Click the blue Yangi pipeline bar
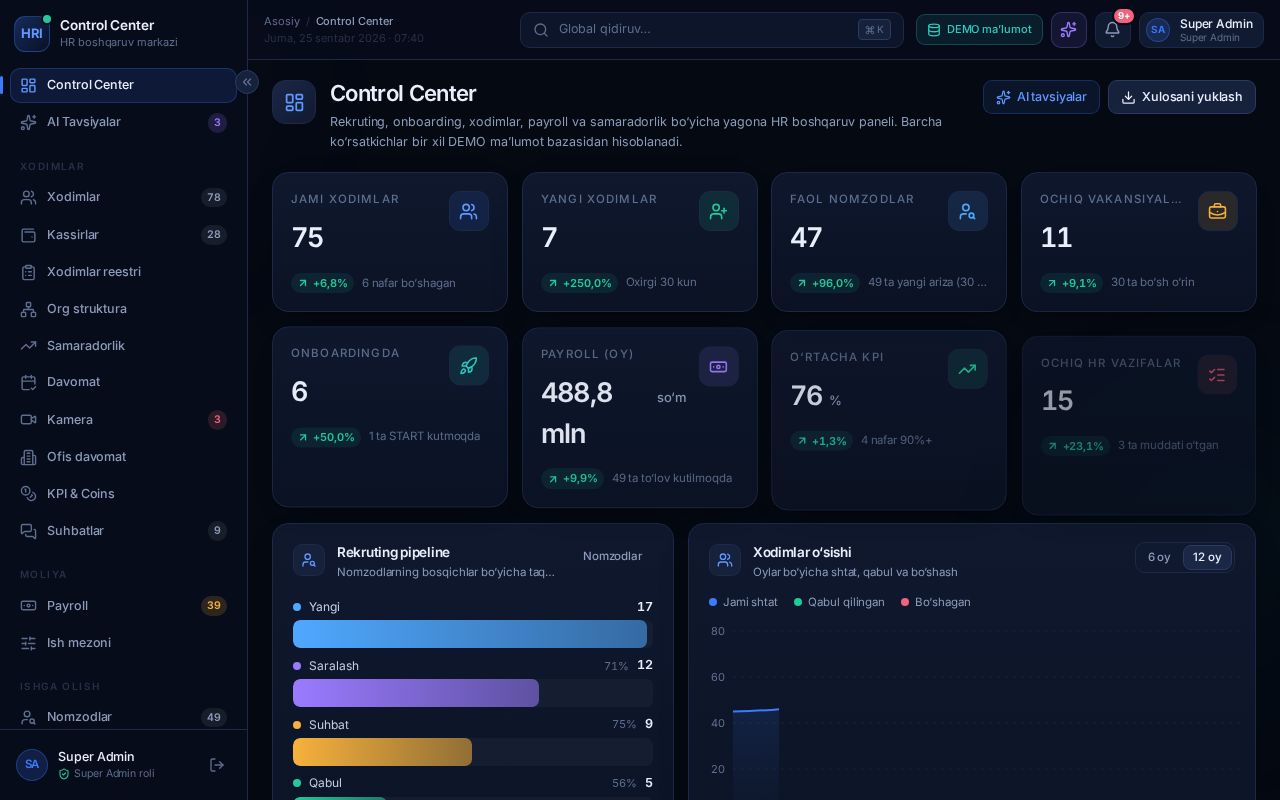Viewport: 1280px width, 800px height. tap(470, 634)
